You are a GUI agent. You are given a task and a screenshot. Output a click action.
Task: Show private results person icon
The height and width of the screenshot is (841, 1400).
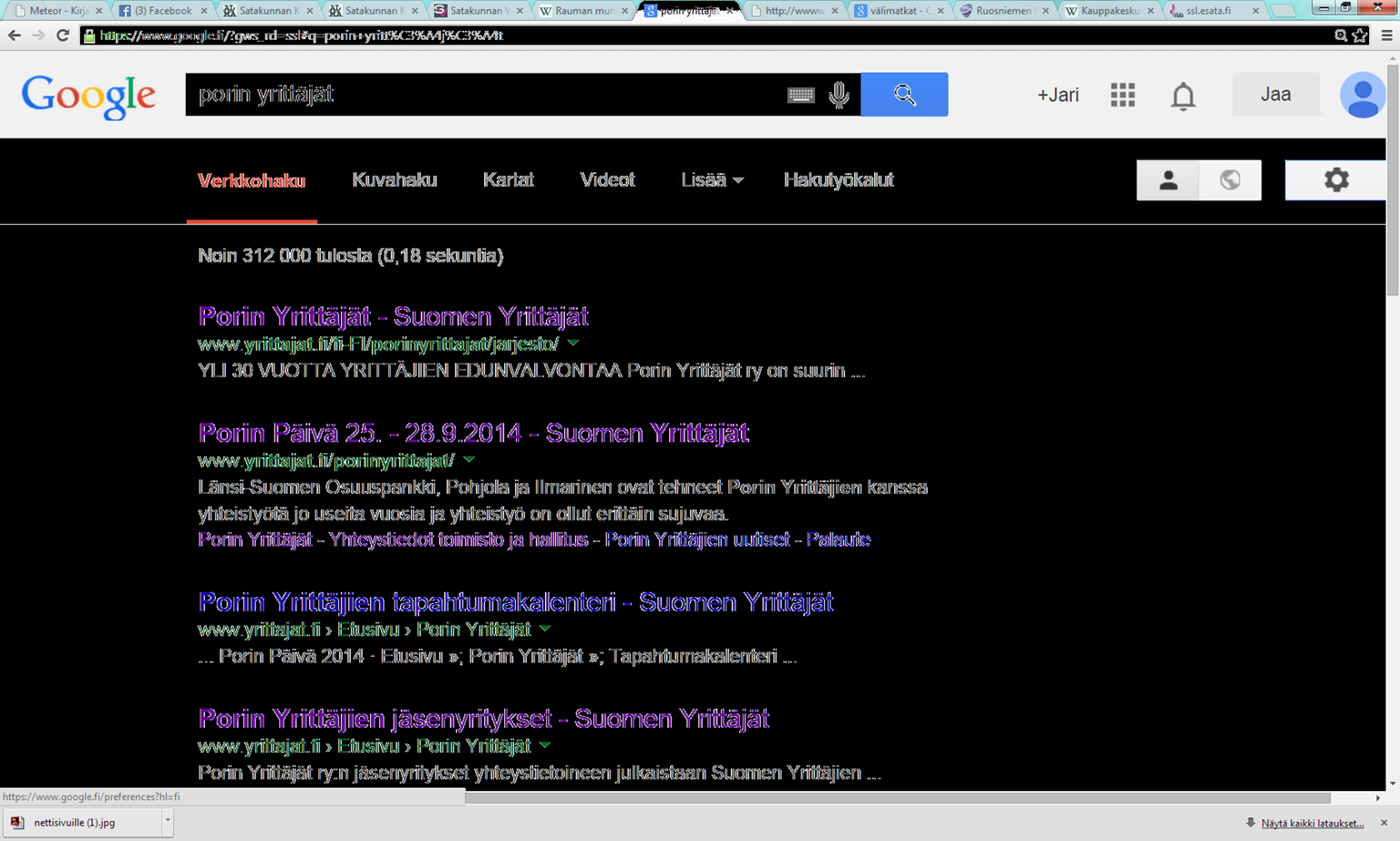click(x=1168, y=179)
